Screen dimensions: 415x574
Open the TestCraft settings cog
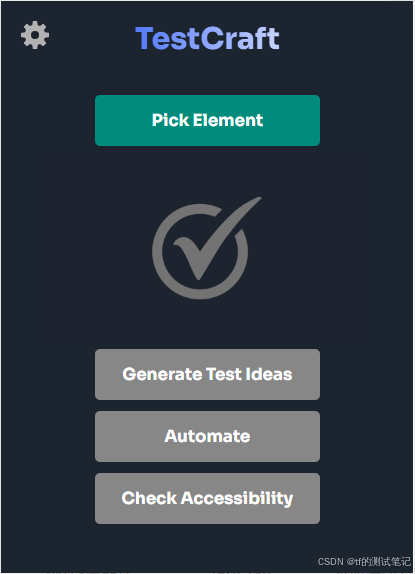click(35, 35)
